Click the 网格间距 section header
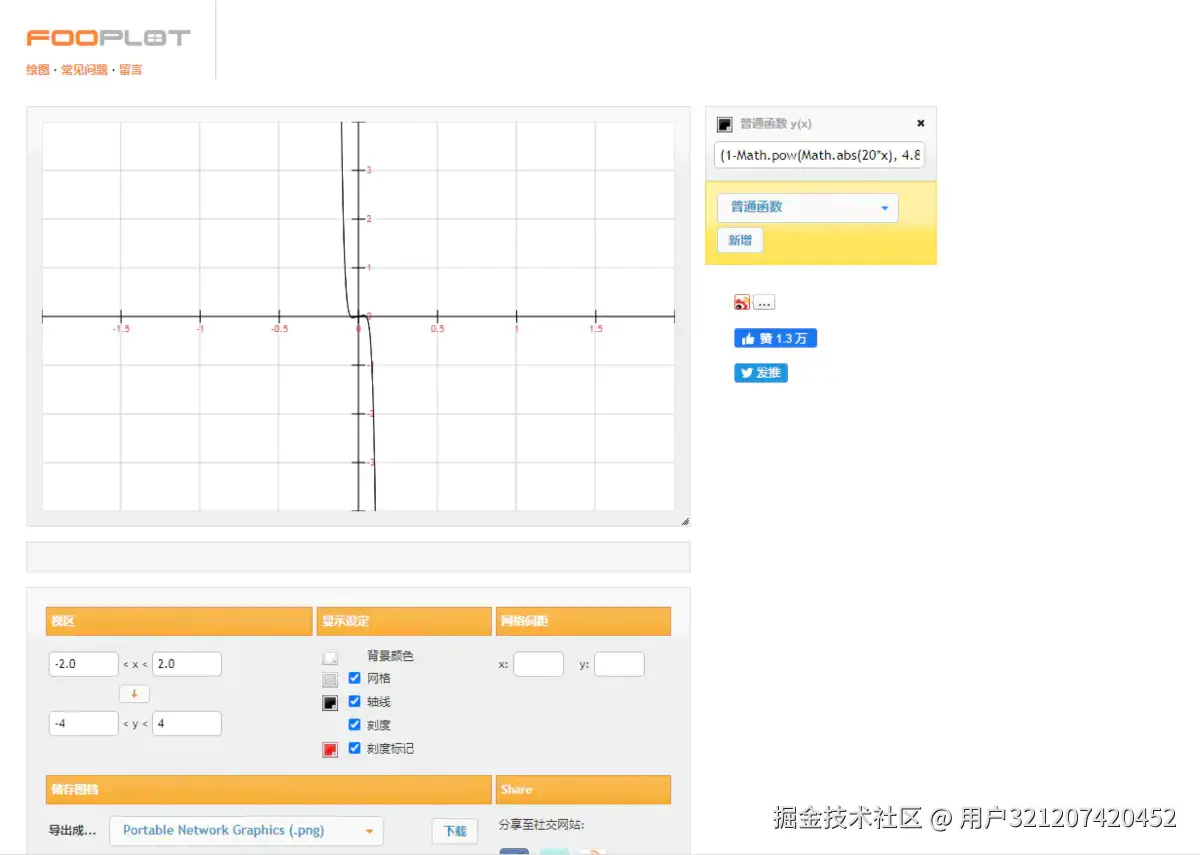The height and width of the screenshot is (855, 1200). (x=583, y=621)
